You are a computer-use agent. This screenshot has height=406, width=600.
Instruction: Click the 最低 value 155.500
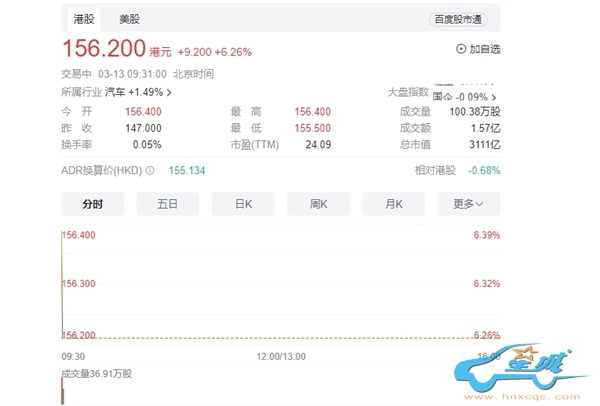(x=312, y=128)
